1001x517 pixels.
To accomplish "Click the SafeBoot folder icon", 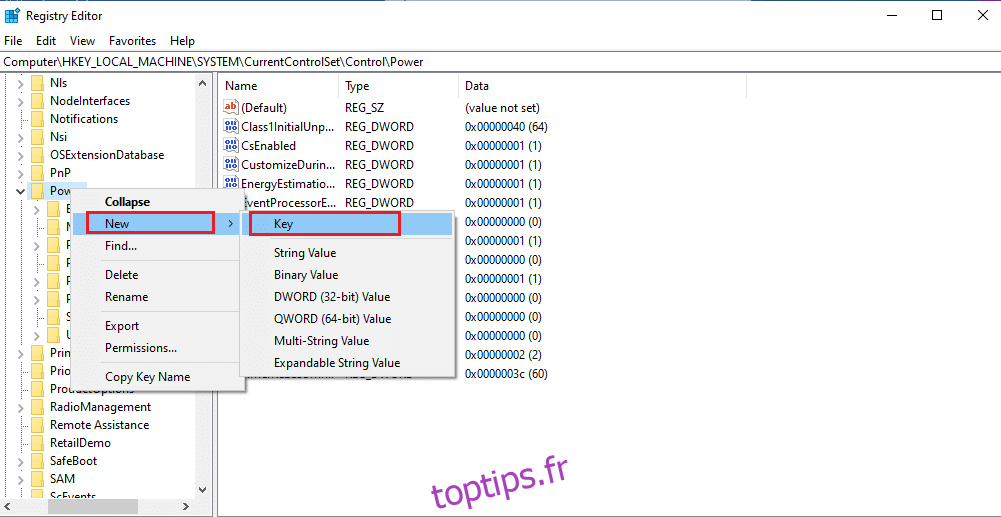I will pyautogui.click(x=38, y=461).
